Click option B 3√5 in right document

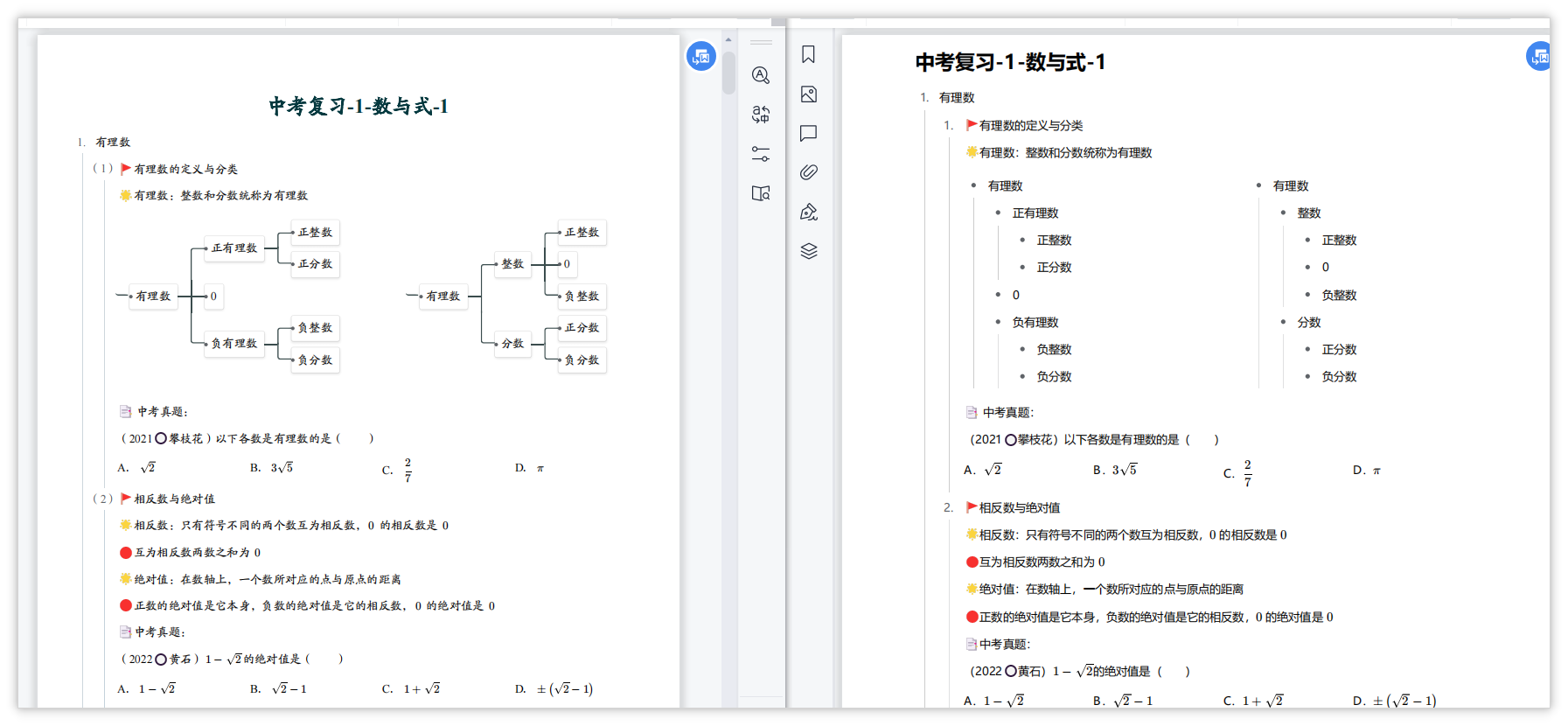coord(1115,471)
